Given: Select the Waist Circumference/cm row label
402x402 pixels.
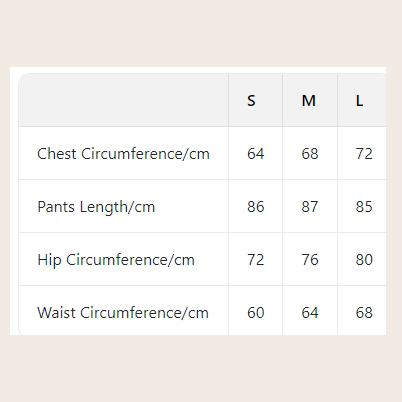Looking at the screenshot, I should click(x=123, y=313).
